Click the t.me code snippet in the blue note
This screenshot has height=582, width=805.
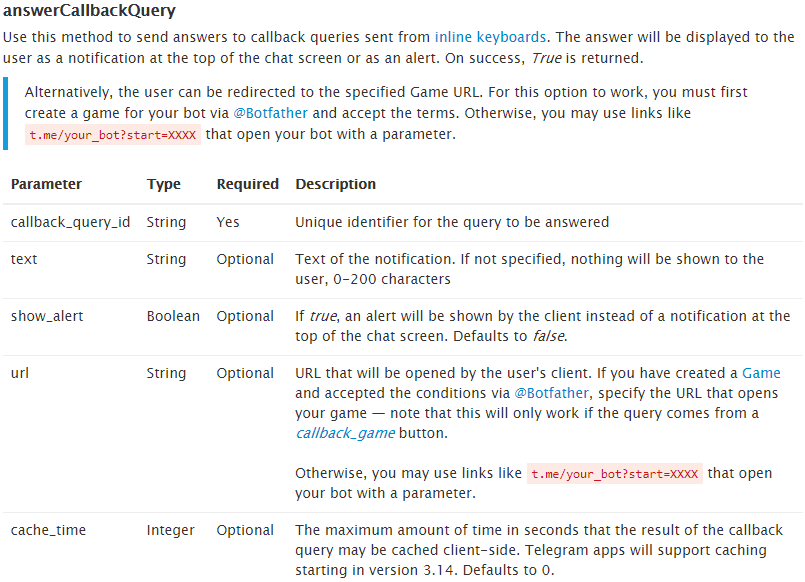click(112, 135)
